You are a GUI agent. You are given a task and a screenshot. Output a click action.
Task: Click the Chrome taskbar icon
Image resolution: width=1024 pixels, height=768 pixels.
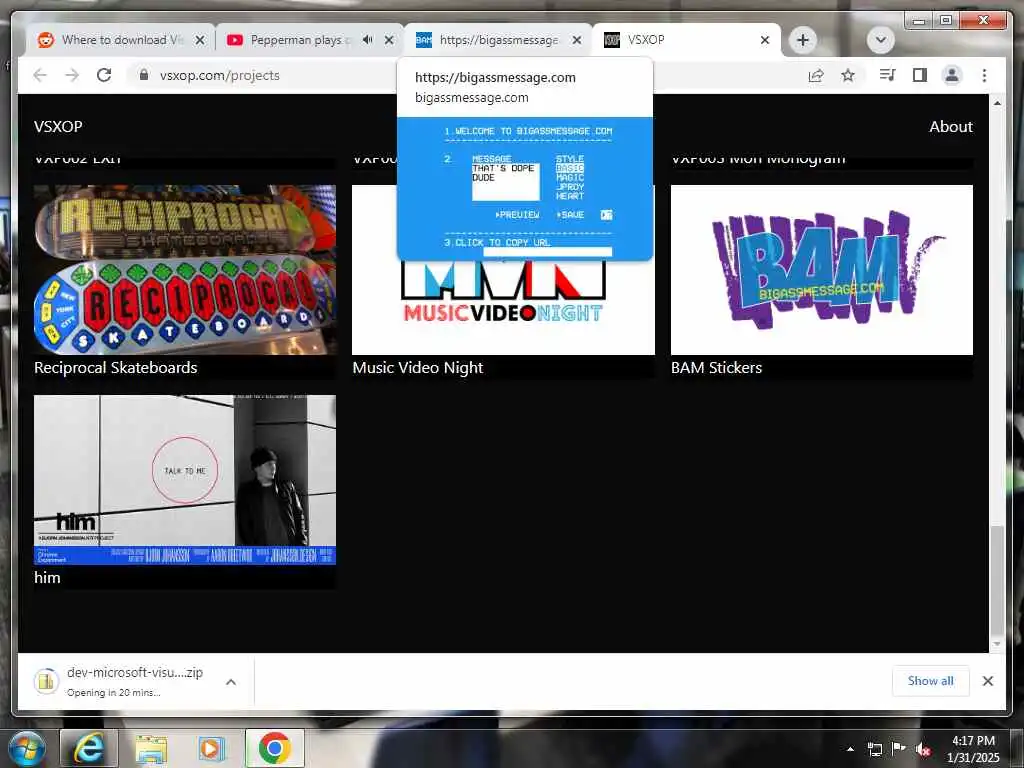coord(275,748)
